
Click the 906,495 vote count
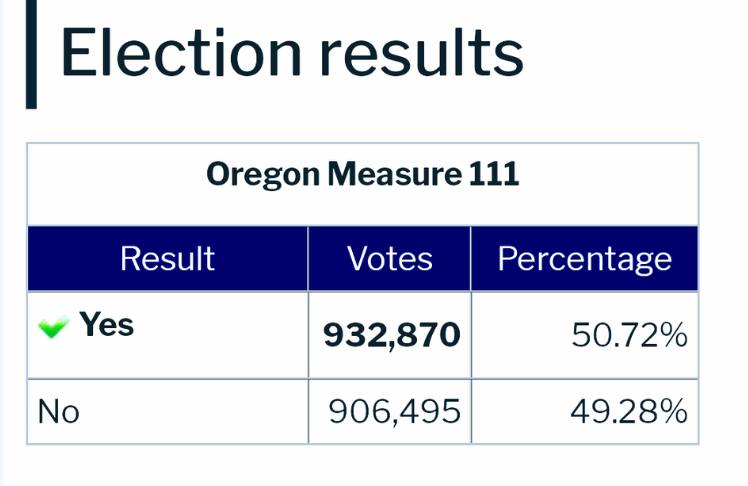(394, 411)
